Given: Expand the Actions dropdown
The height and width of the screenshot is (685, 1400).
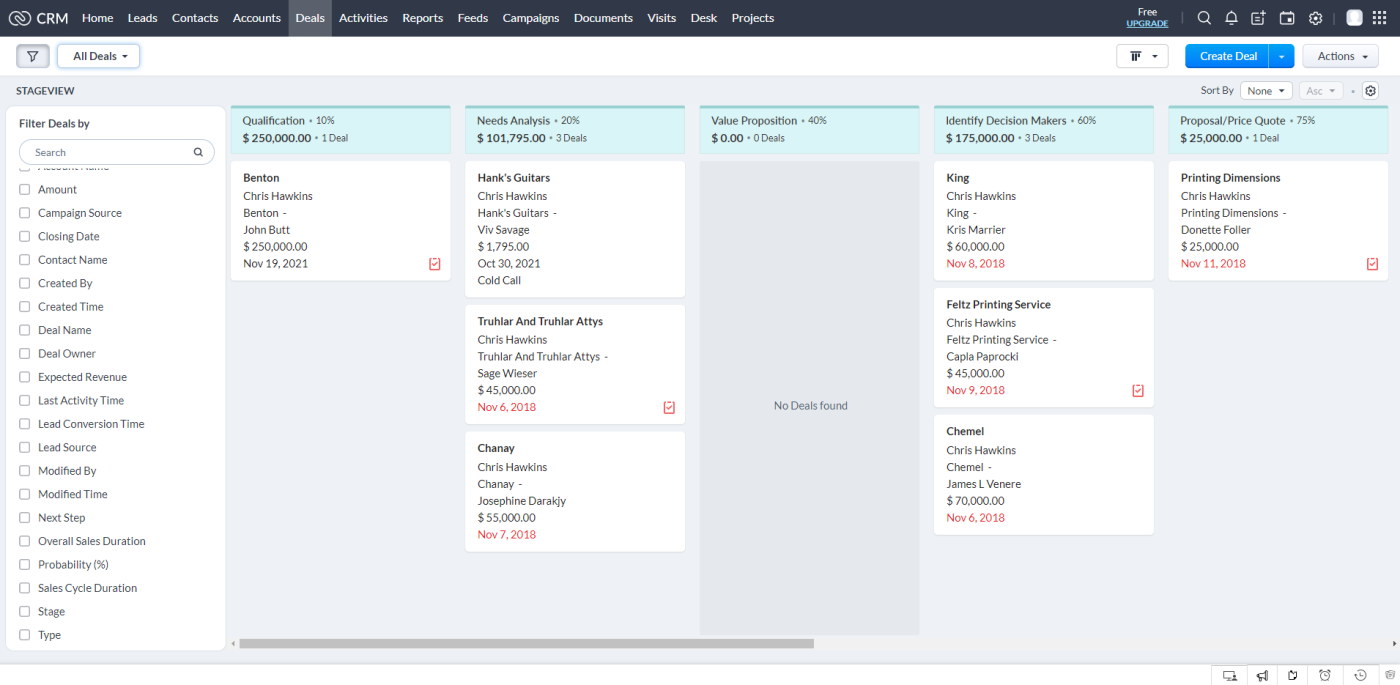Looking at the screenshot, I should tap(1340, 56).
